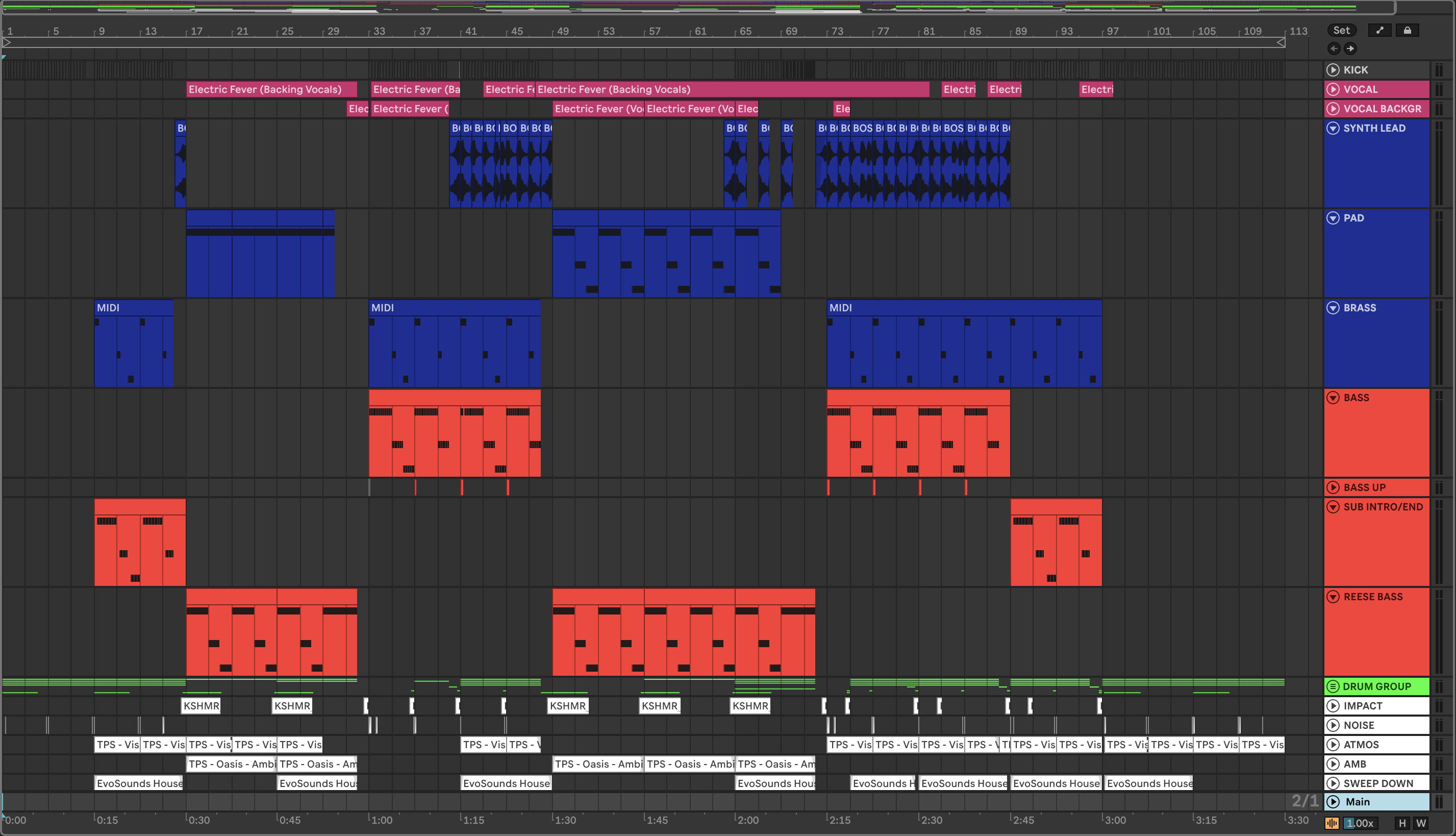Click the H optimize height button

click(x=1402, y=823)
